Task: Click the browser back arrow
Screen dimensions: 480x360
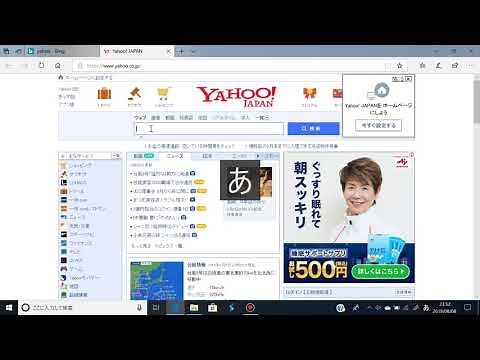Action: [x=9, y=66]
